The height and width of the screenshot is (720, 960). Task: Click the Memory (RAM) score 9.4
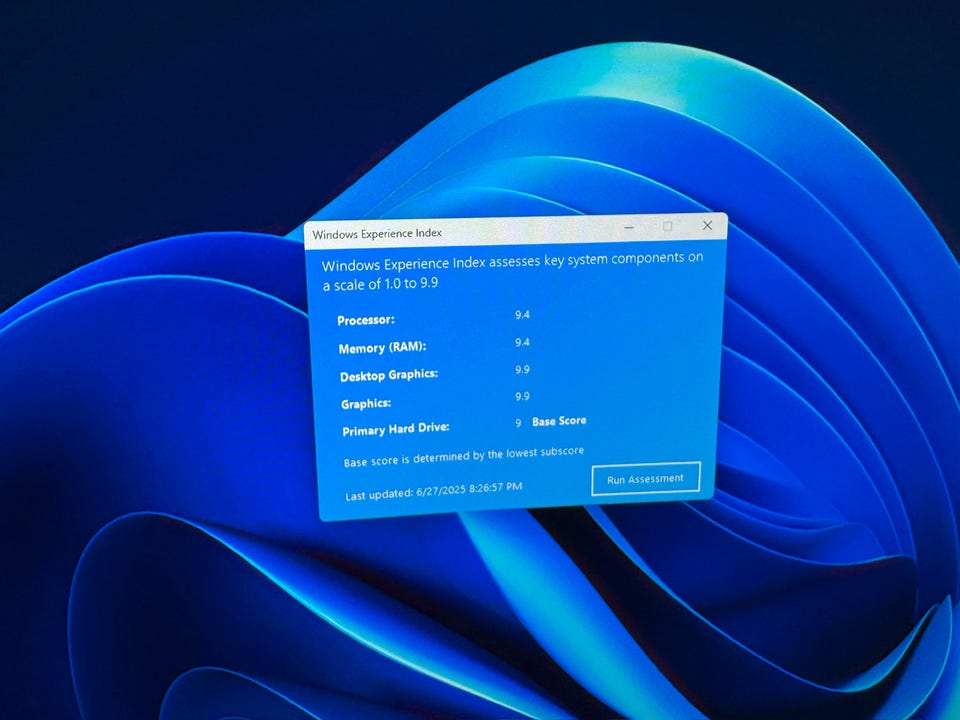click(522, 342)
